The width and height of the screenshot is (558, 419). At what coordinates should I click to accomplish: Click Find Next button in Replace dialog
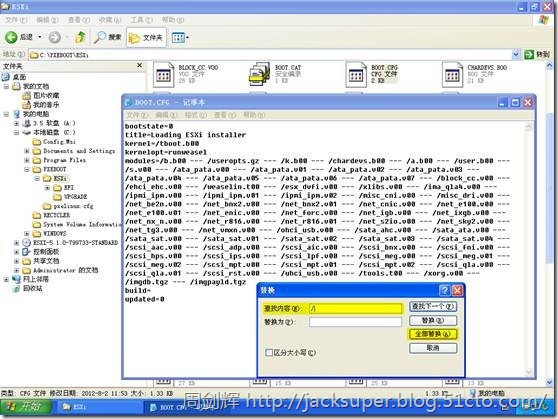(x=433, y=307)
